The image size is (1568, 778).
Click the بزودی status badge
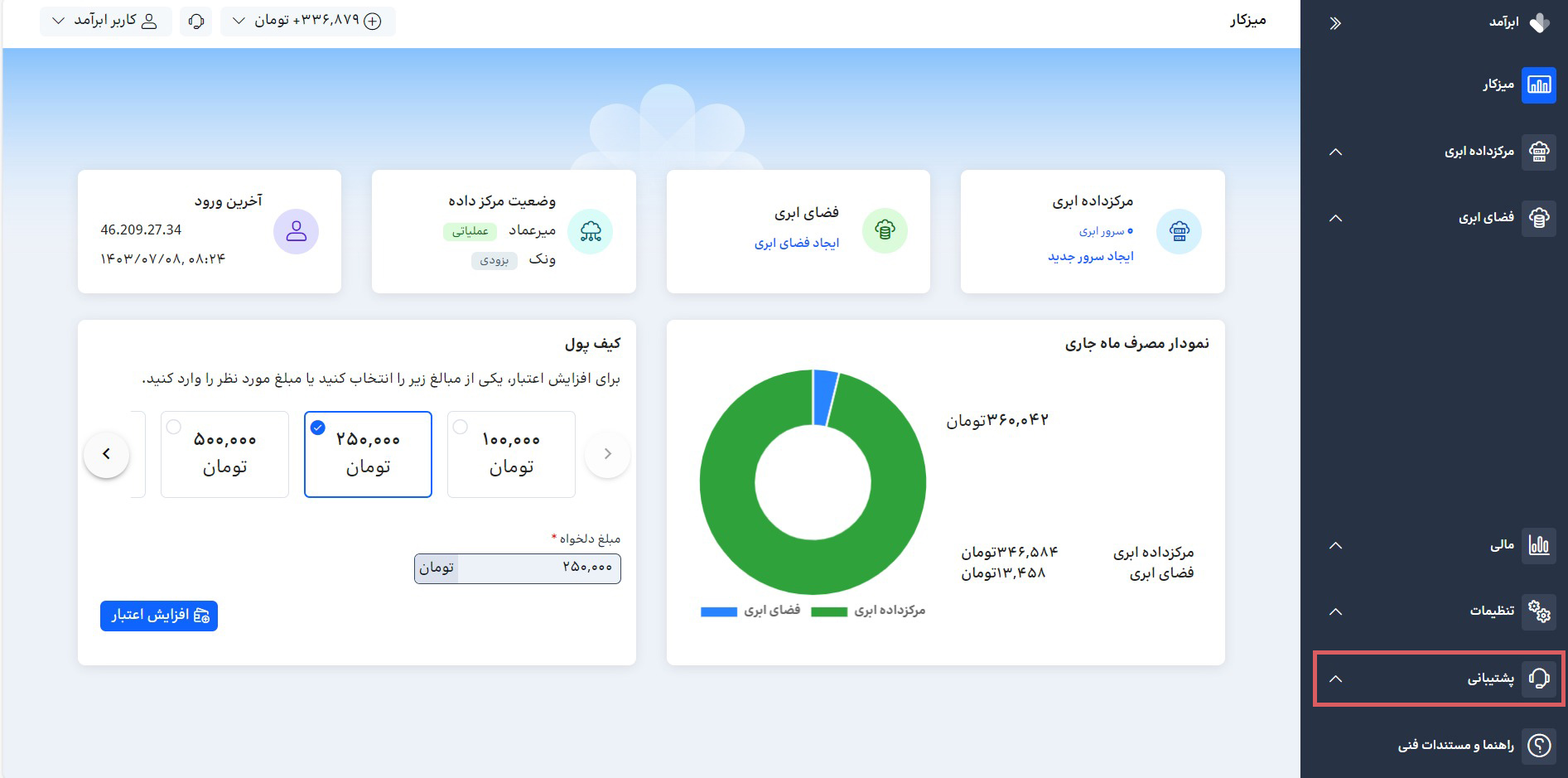495,260
